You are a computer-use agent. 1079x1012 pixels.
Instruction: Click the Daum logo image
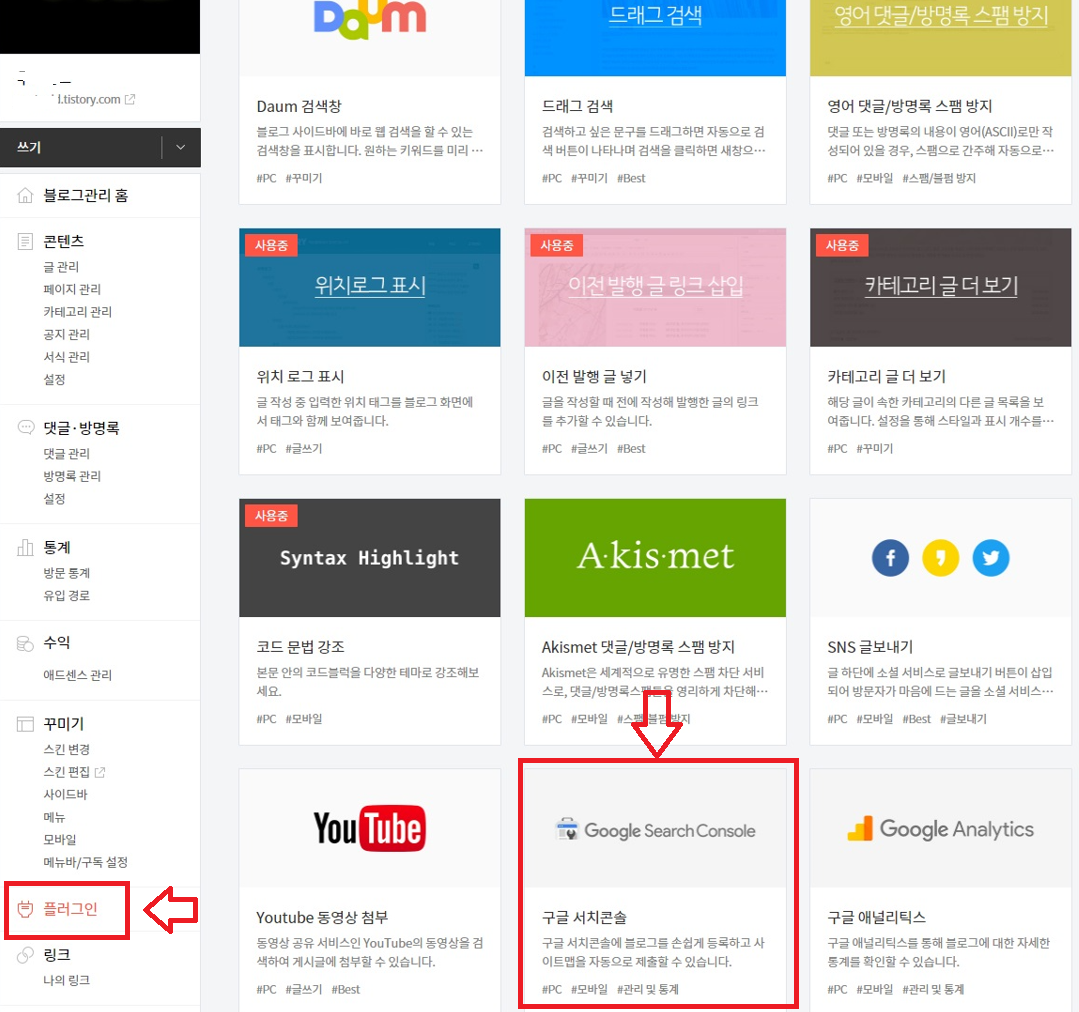pyautogui.click(x=370, y=19)
